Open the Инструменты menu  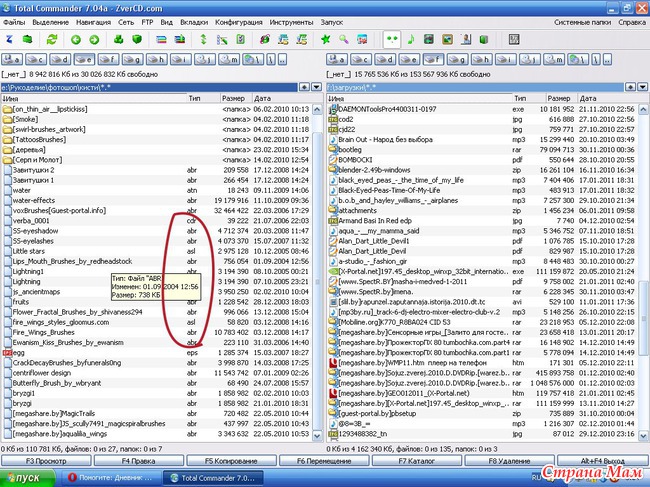(291, 22)
